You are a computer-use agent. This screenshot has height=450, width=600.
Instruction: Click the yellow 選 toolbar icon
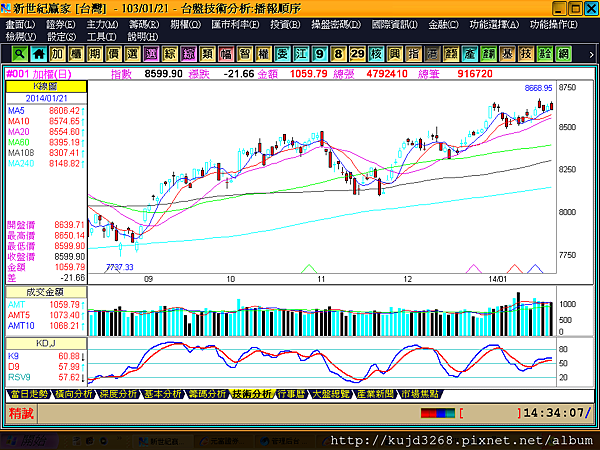click(132, 54)
